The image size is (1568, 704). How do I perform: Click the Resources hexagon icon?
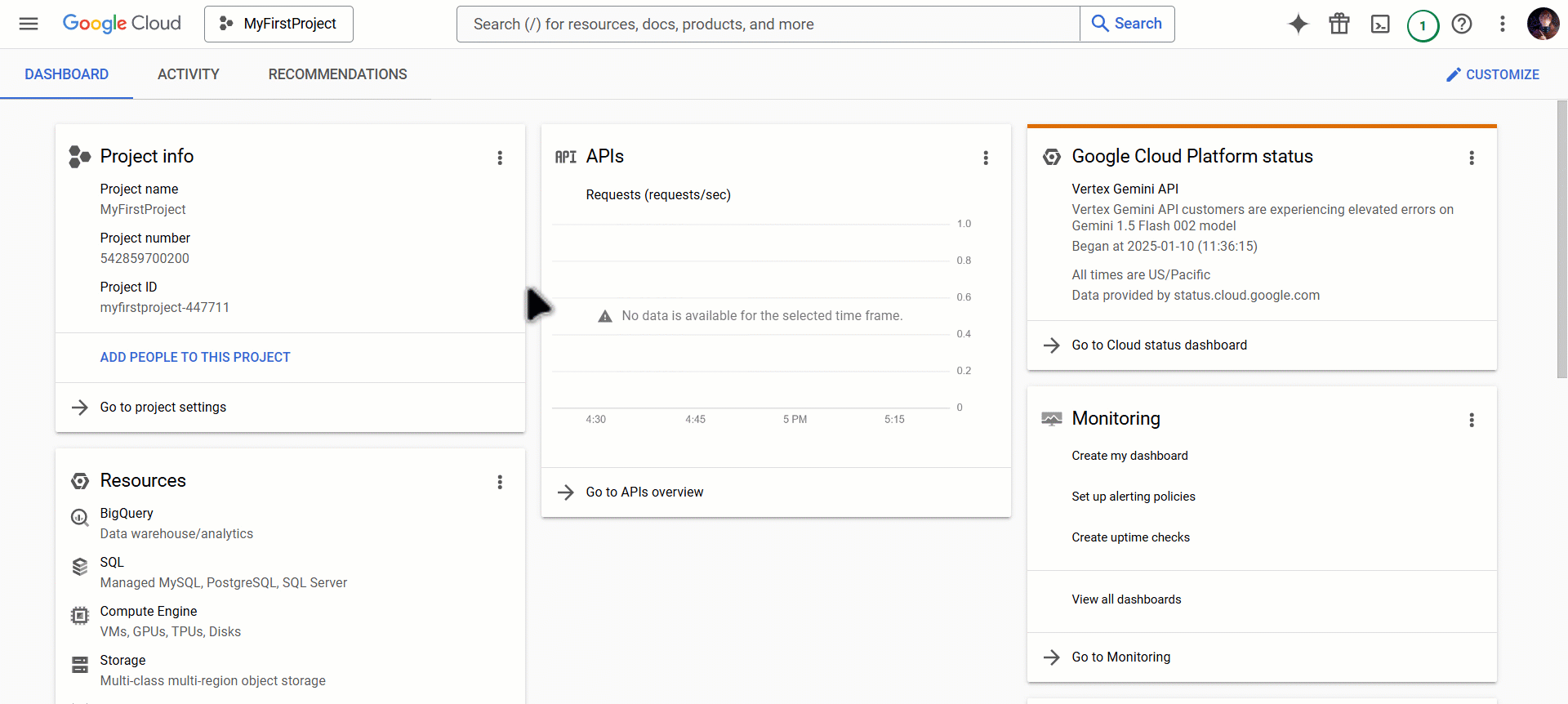tap(80, 481)
